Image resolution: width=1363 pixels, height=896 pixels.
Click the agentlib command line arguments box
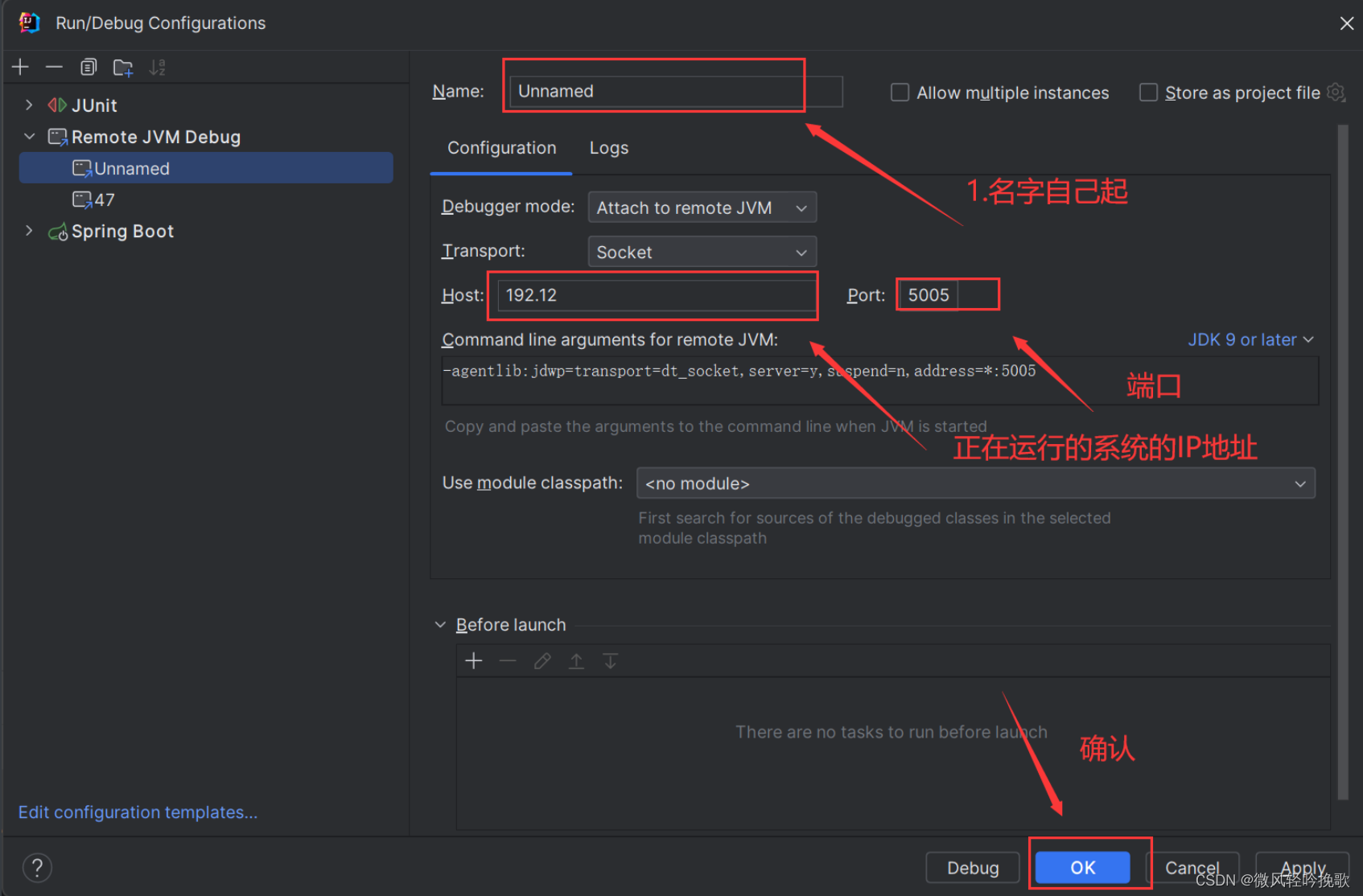(x=880, y=380)
